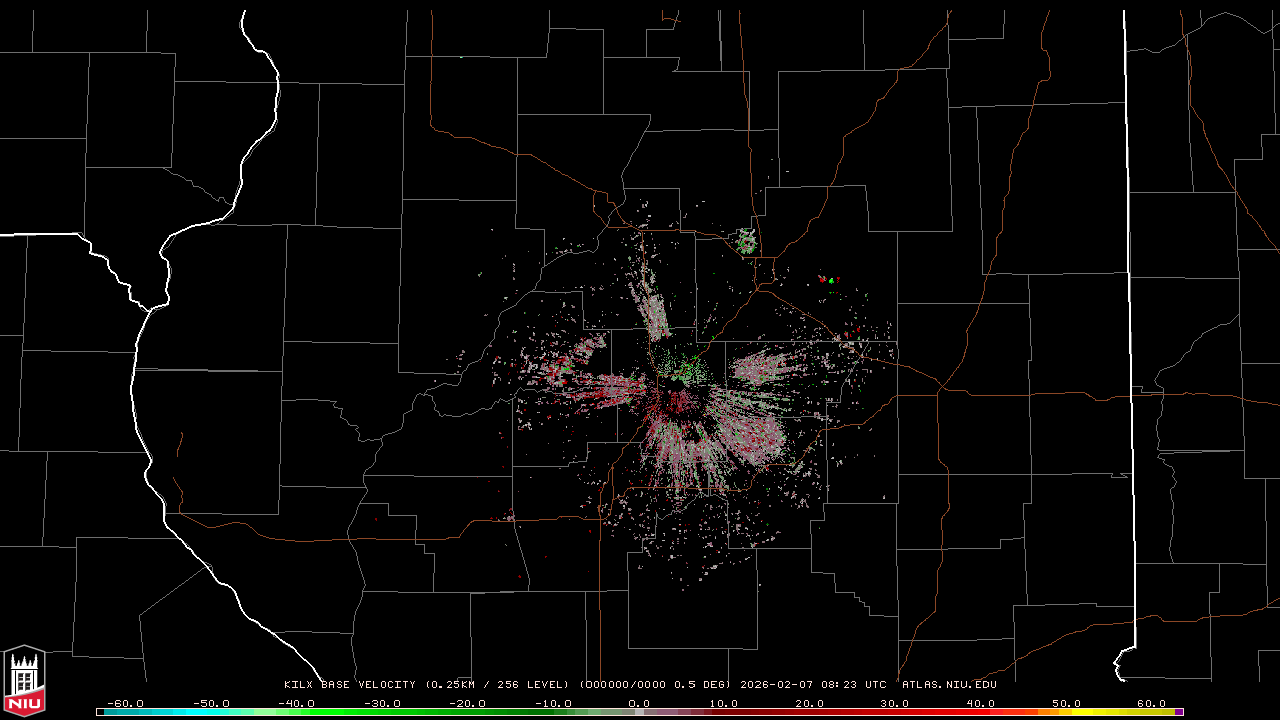
Task: Click the -30.0 velocity scale label
Action: click(x=382, y=703)
